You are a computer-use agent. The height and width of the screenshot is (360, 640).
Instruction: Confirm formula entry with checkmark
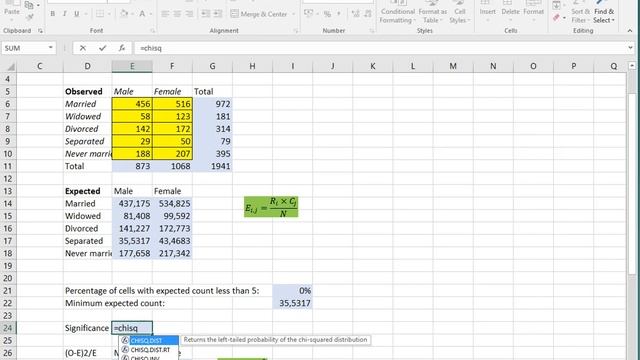coord(102,48)
